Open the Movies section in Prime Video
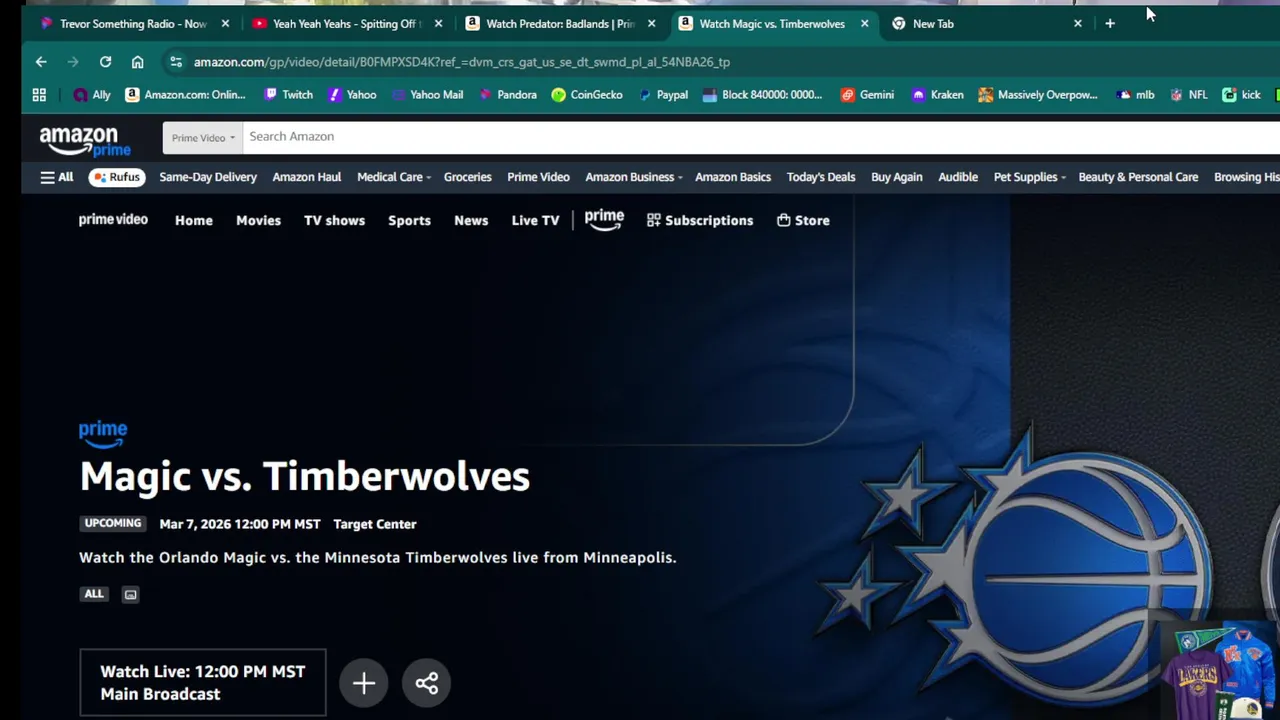Viewport: 1280px width, 720px height. pos(258,220)
